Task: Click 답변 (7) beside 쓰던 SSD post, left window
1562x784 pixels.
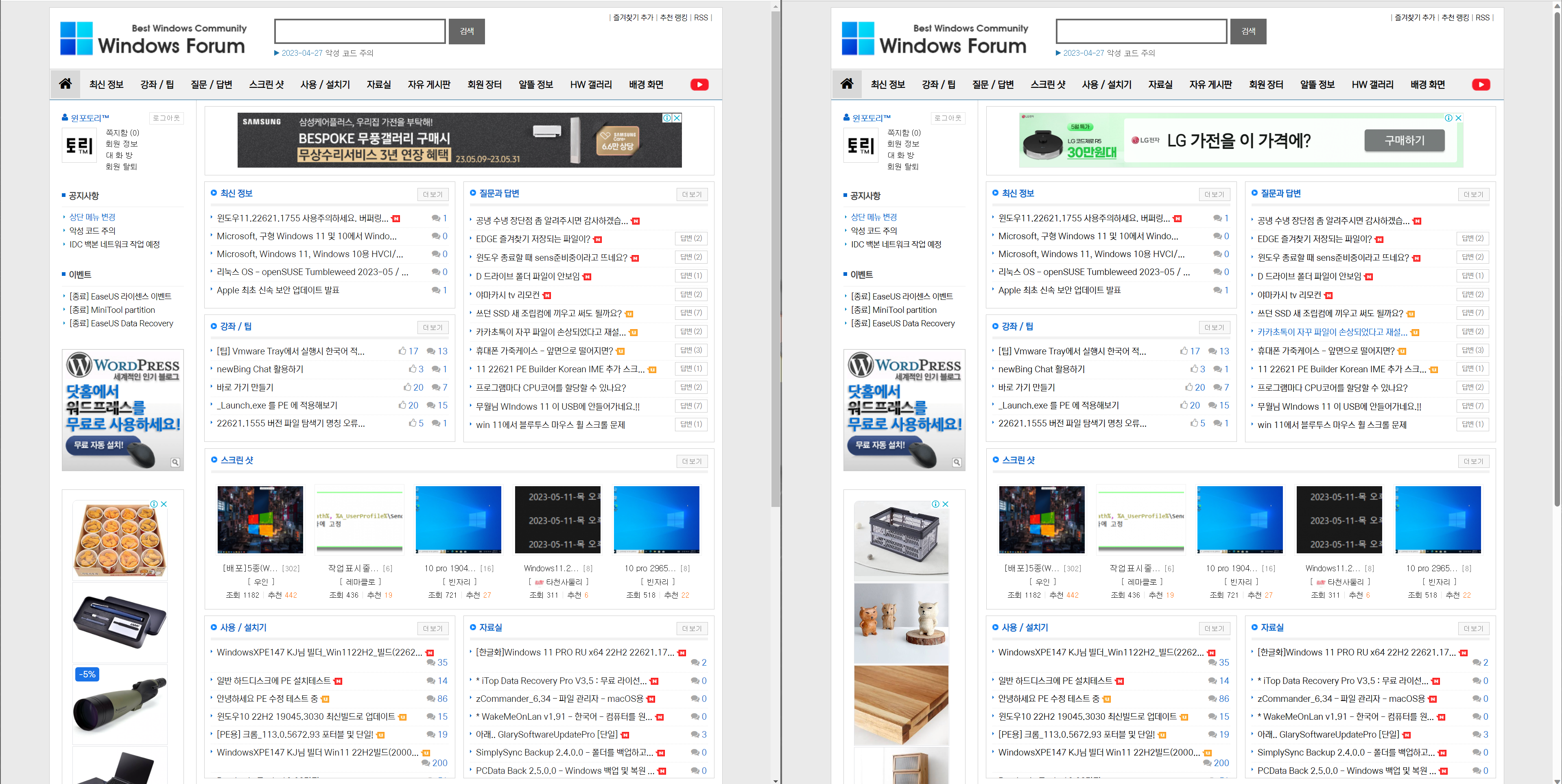Action: click(691, 313)
